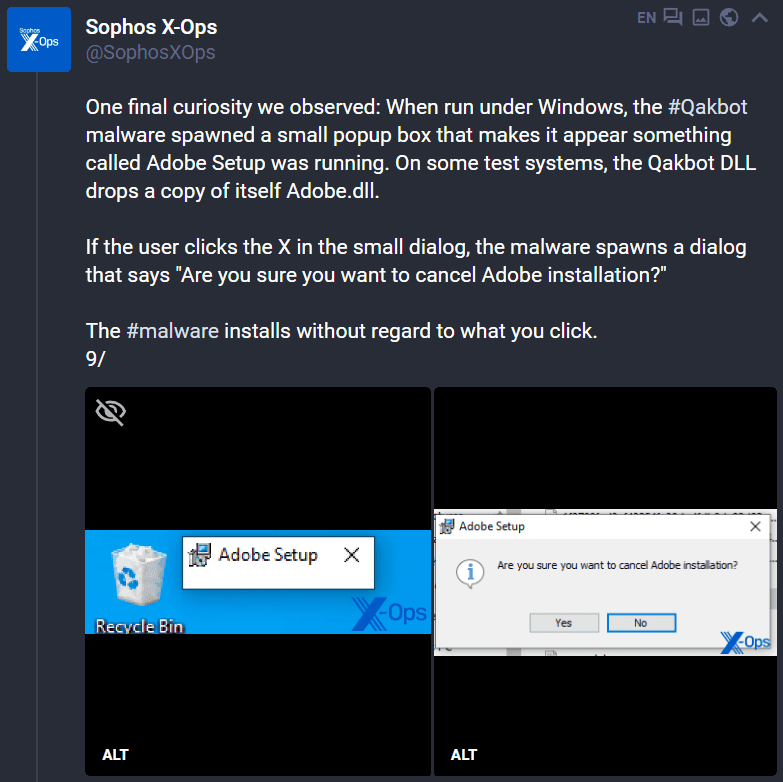Viewport: 783px width, 782px height.
Task: Click the Recycle Bin desktop icon
Action: [x=139, y=588]
